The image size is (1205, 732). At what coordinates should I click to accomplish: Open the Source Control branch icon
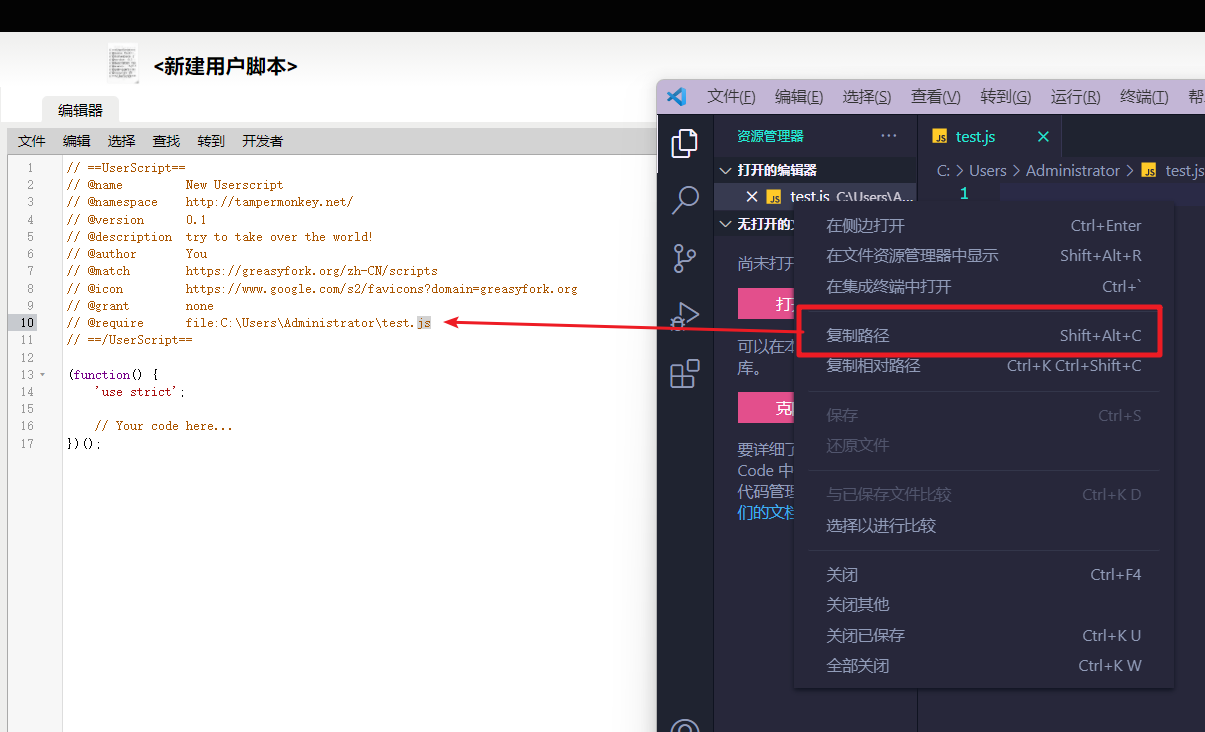coord(684,258)
